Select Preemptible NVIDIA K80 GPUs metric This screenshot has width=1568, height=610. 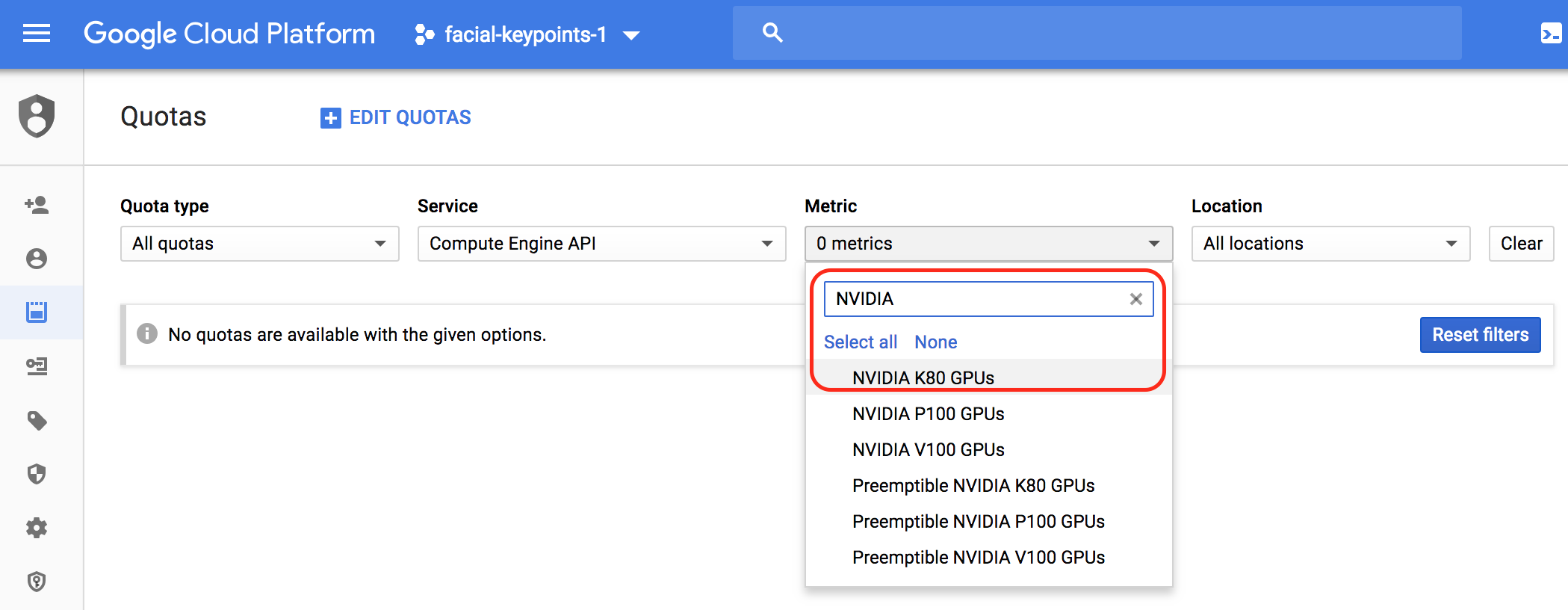click(x=988, y=486)
